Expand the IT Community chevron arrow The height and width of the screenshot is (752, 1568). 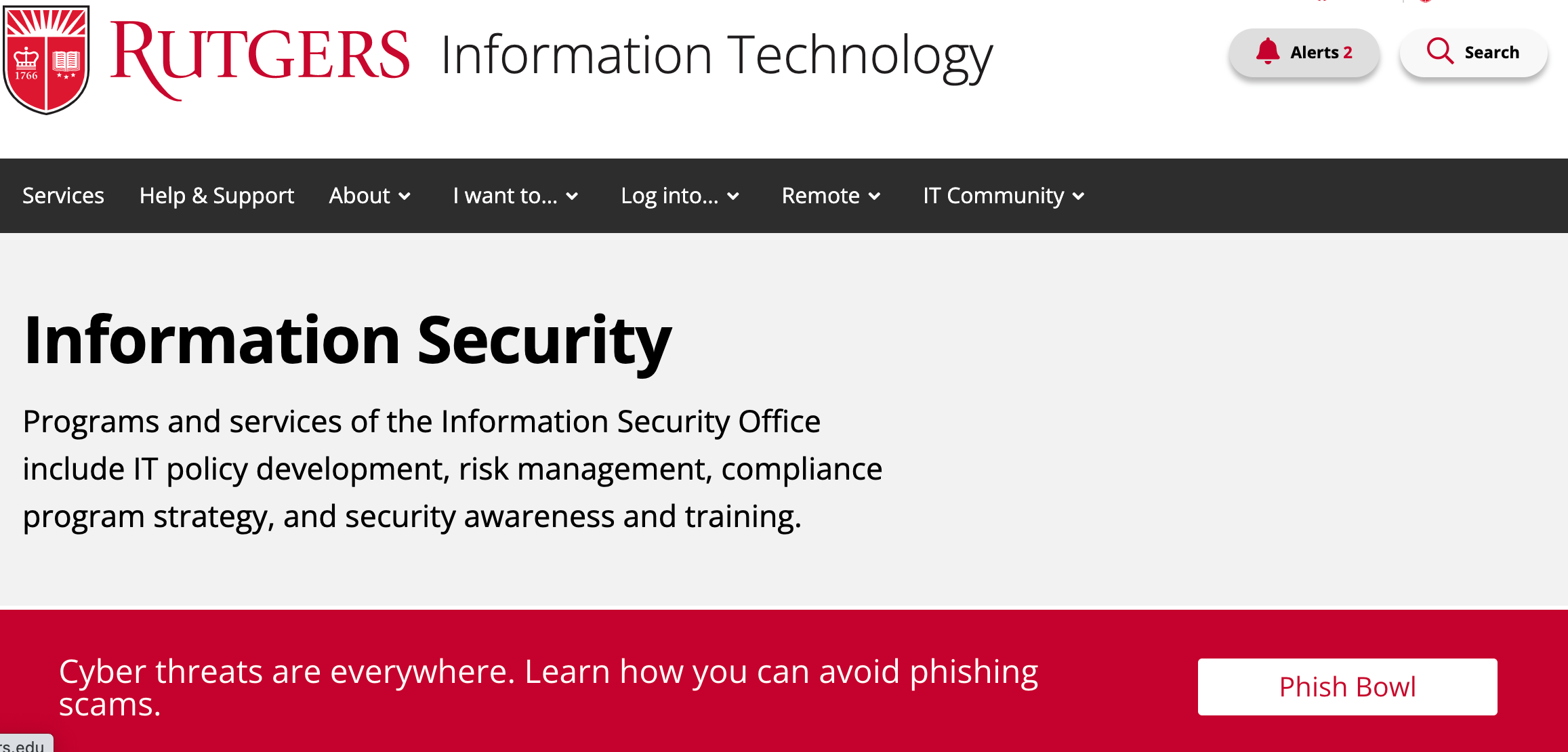(x=1079, y=196)
